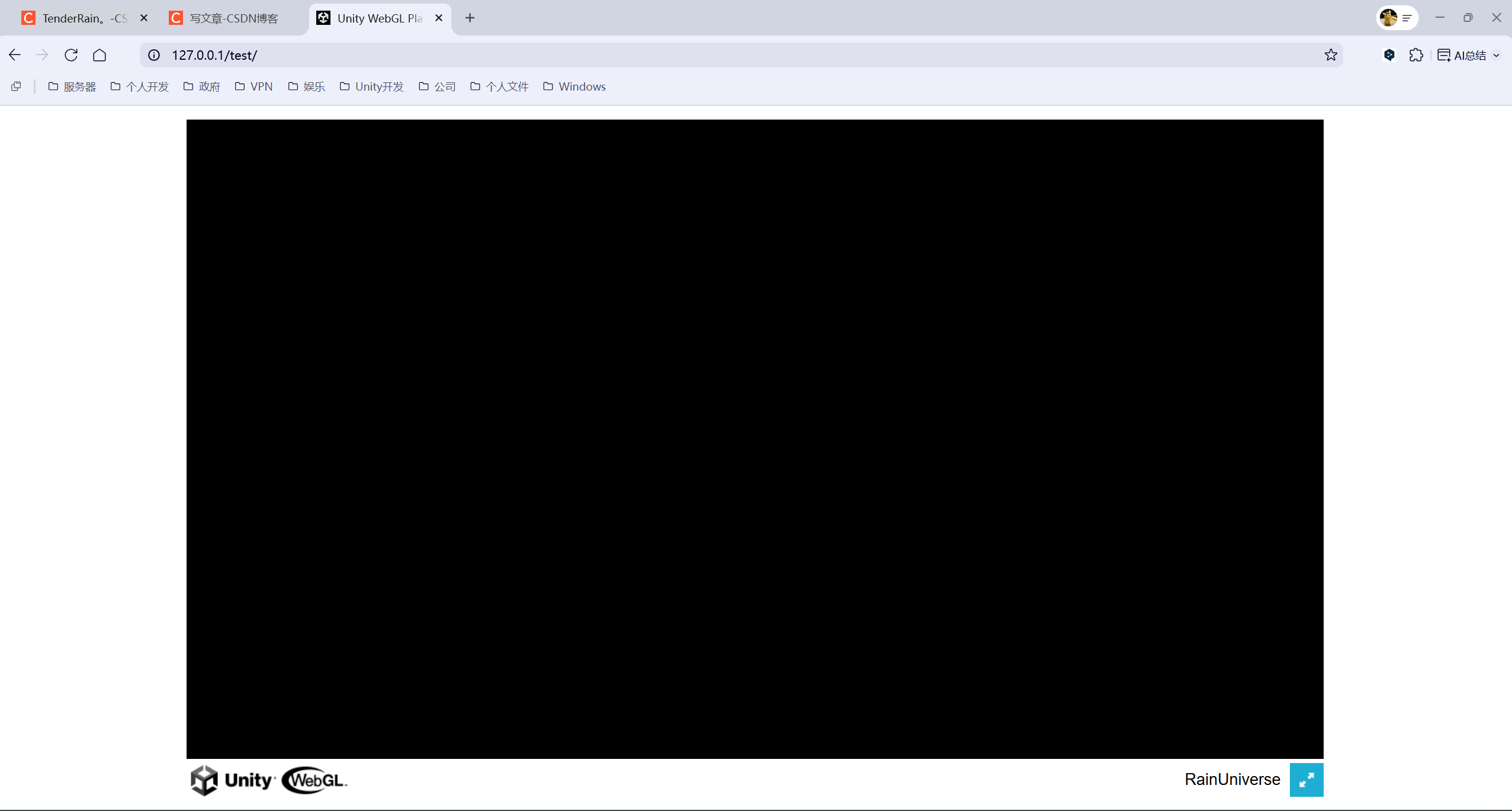The image size is (1512, 811).
Task: Go back to previous page
Action: coord(15,55)
